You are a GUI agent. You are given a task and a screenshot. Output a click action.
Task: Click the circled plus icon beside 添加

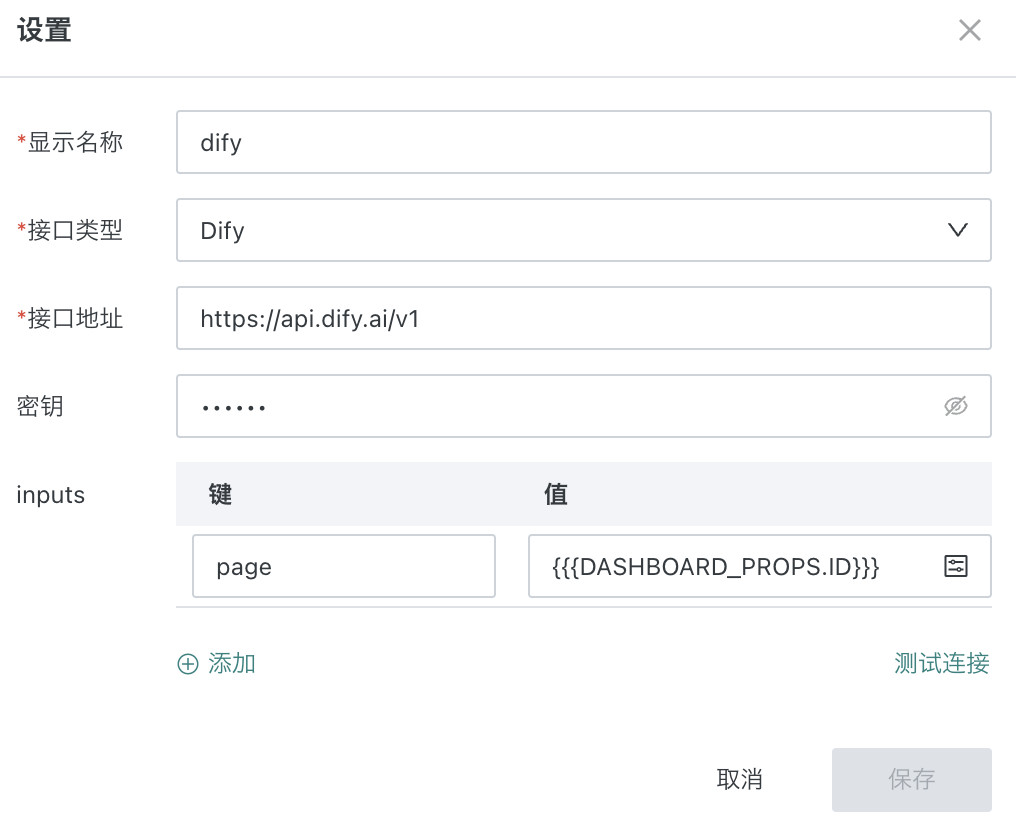pos(188,664)
